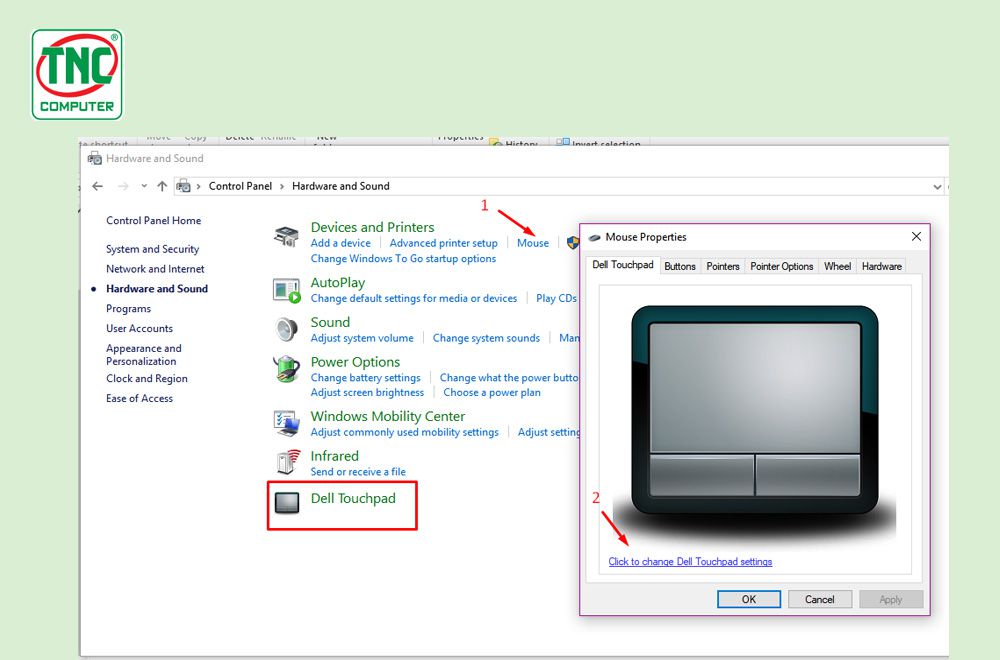Click Adjust screen brightness
The width and height of the screenshot is (1000, 660).
367,392
